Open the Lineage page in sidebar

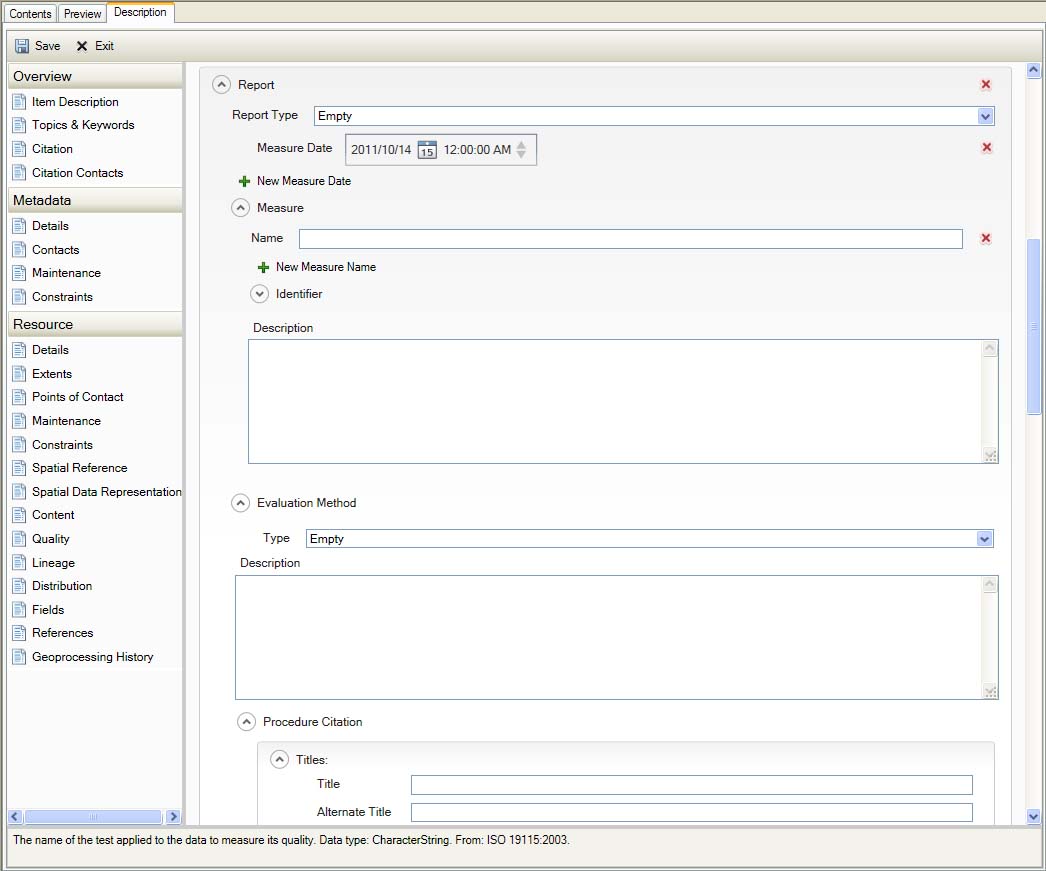point(53,563)
